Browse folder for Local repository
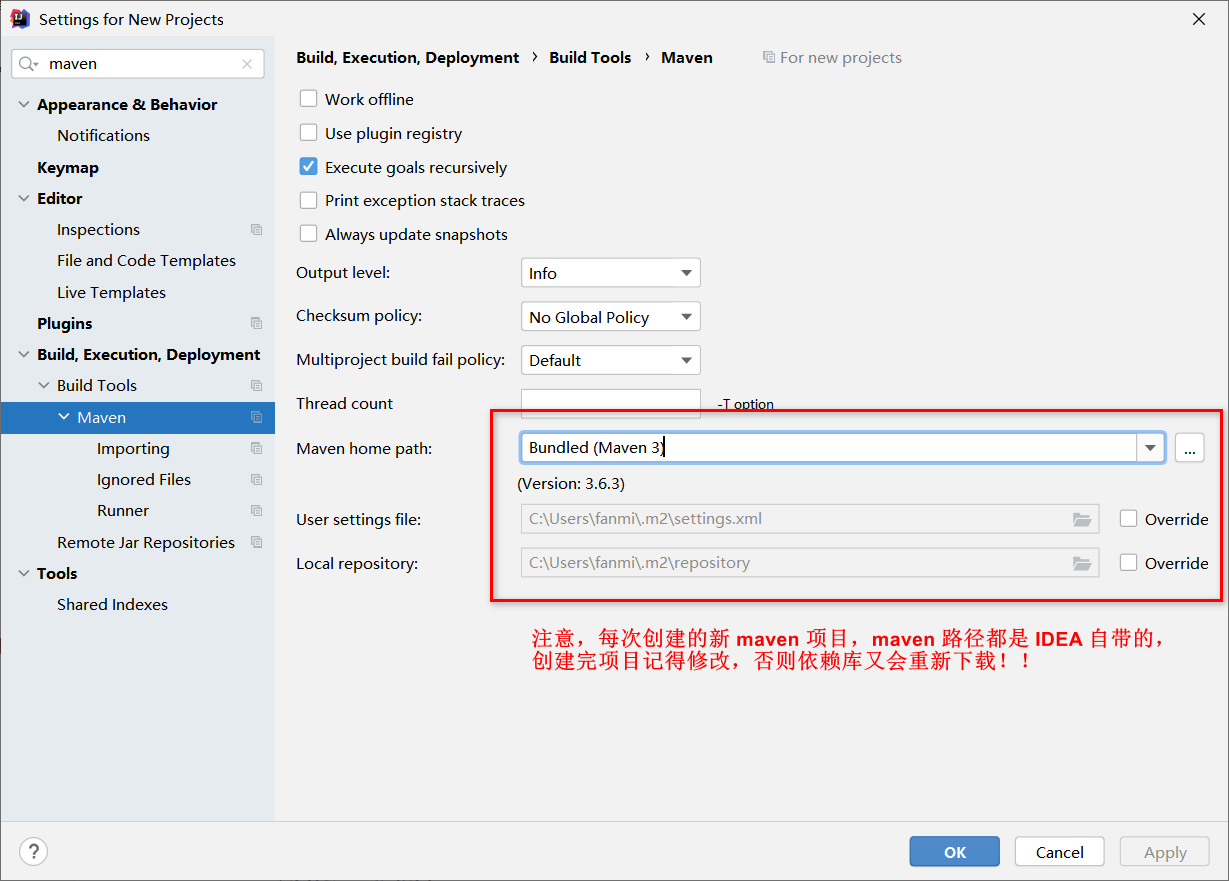 point(1082,563)
